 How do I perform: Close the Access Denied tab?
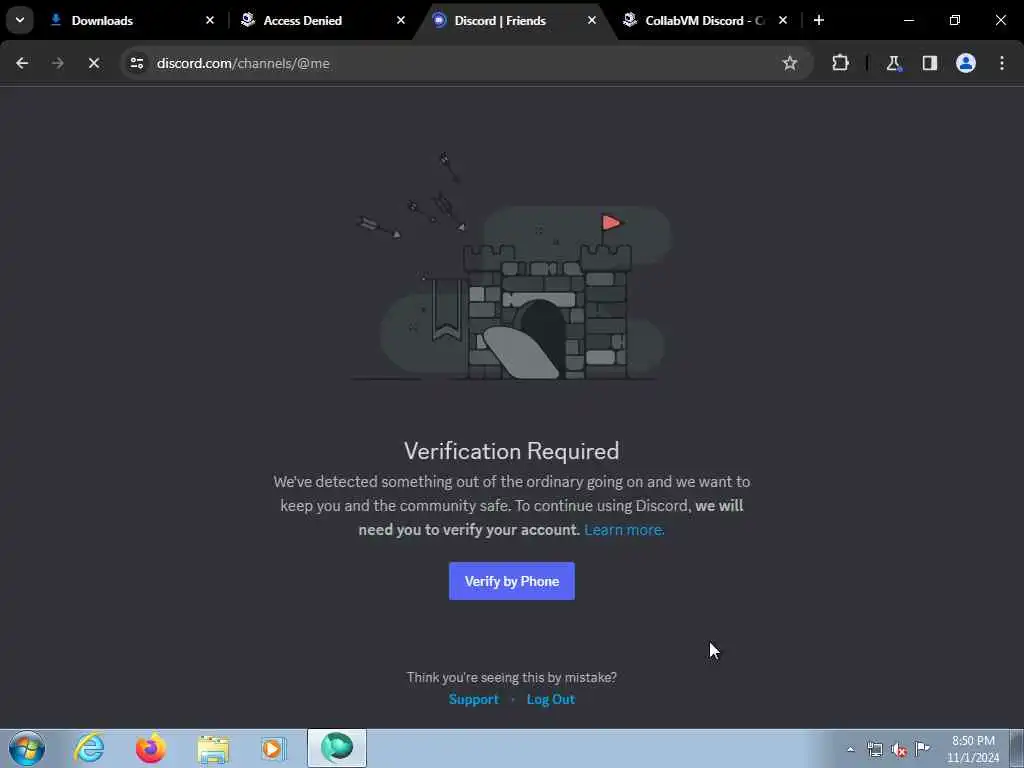tap(400, 20)
